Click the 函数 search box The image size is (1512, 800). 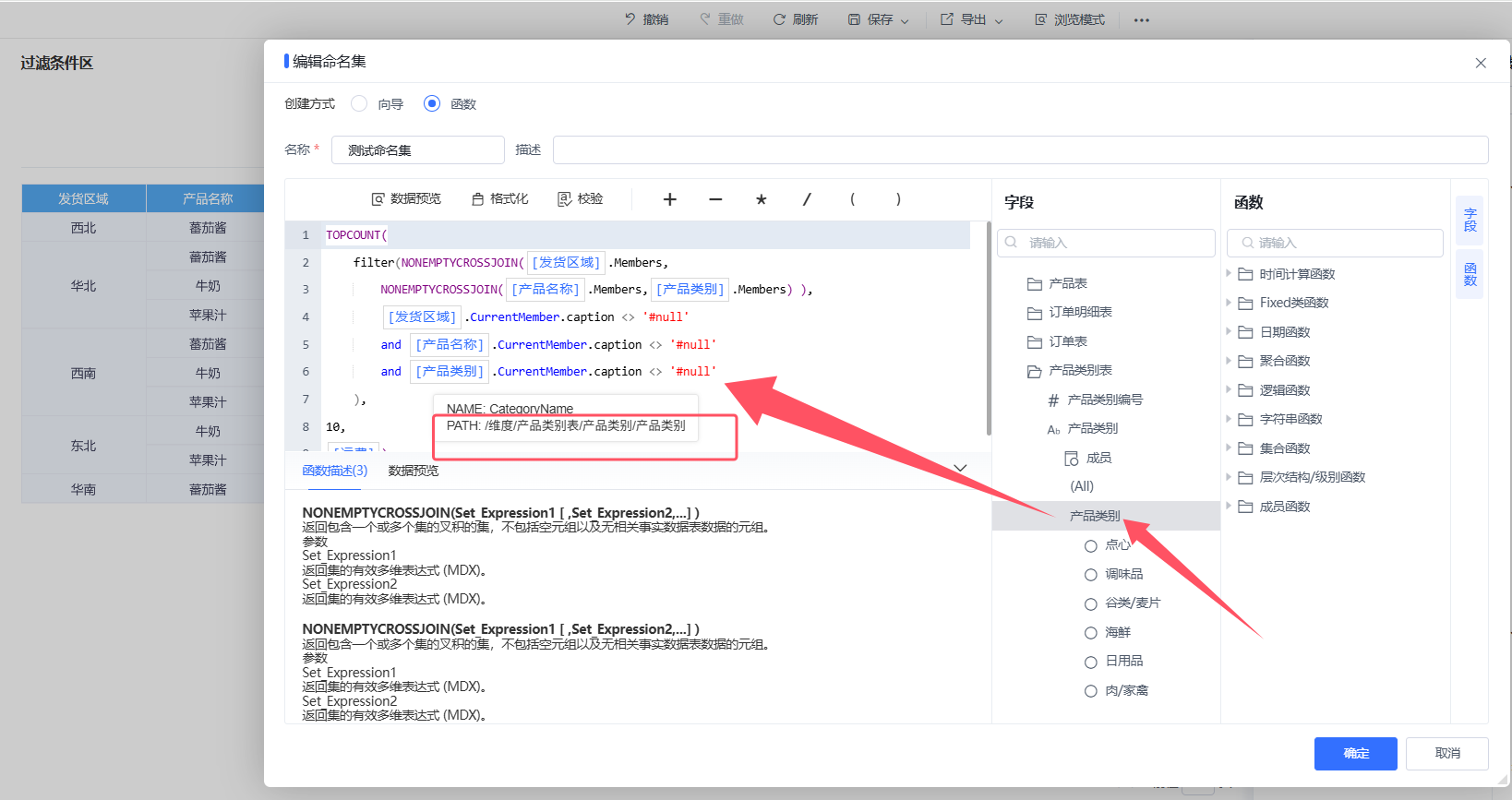[1335, 243]
